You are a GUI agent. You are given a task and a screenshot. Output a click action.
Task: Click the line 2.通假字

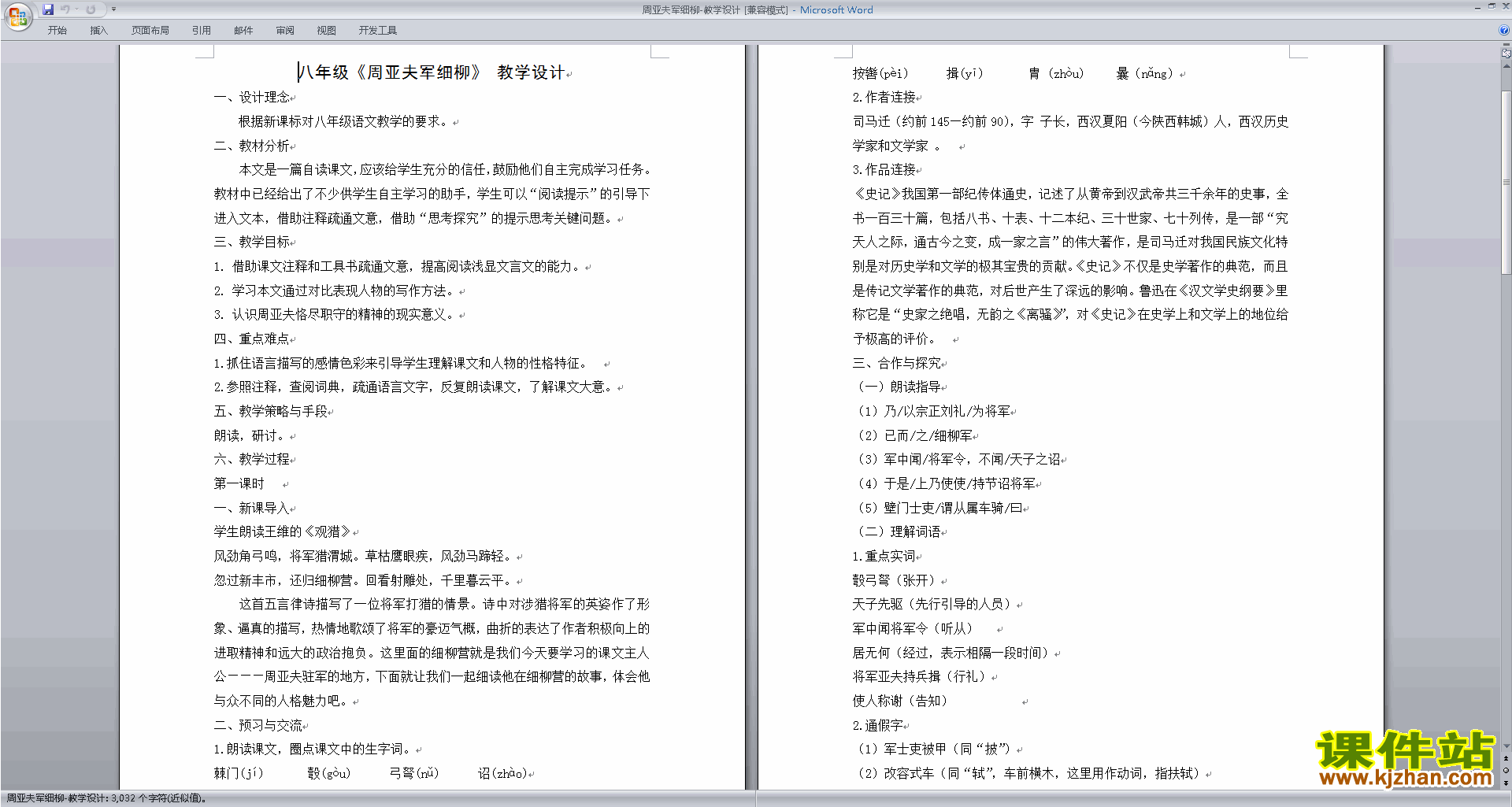[877, 725]
